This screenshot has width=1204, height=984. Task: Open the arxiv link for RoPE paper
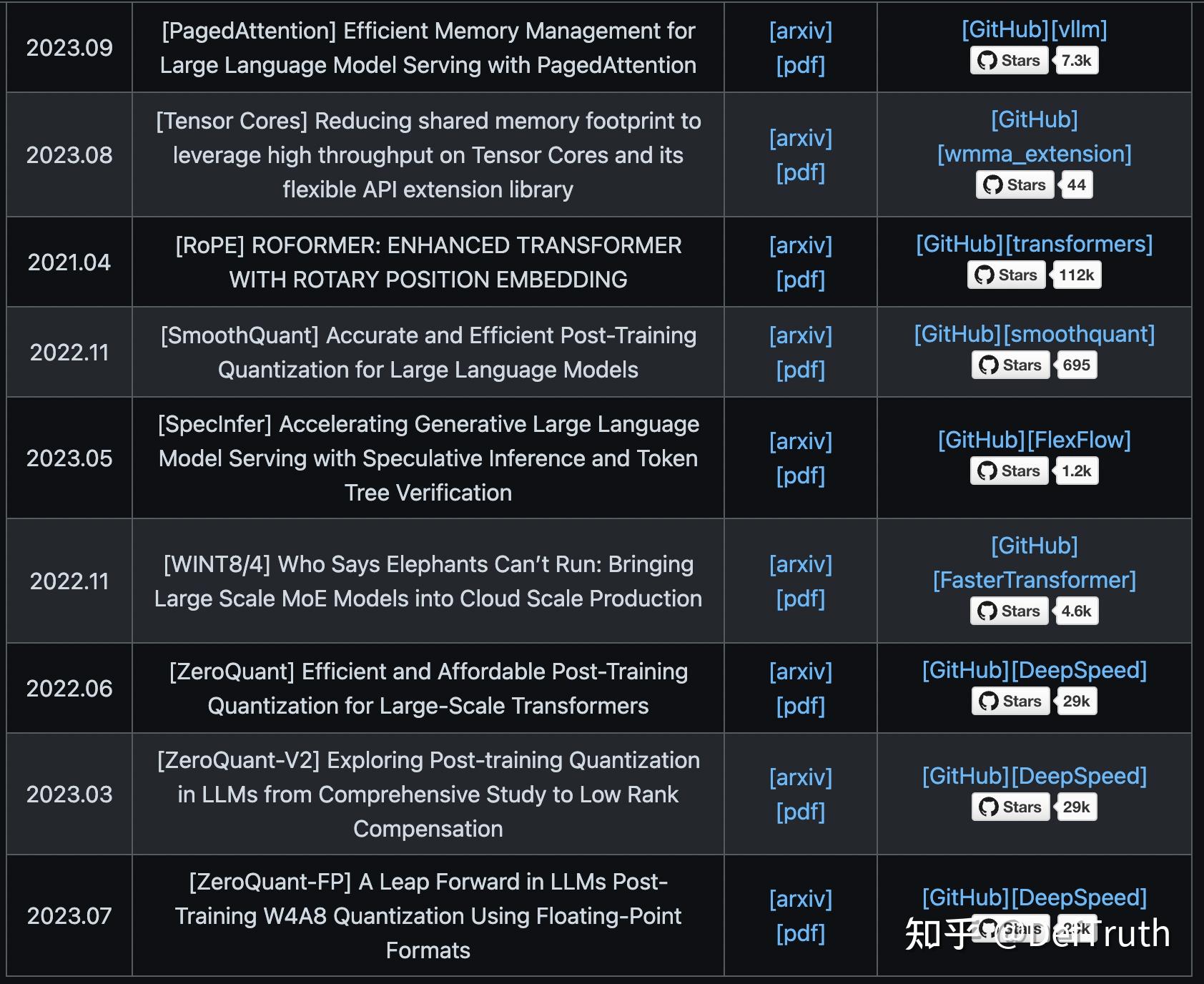click(x=801, y=245)
